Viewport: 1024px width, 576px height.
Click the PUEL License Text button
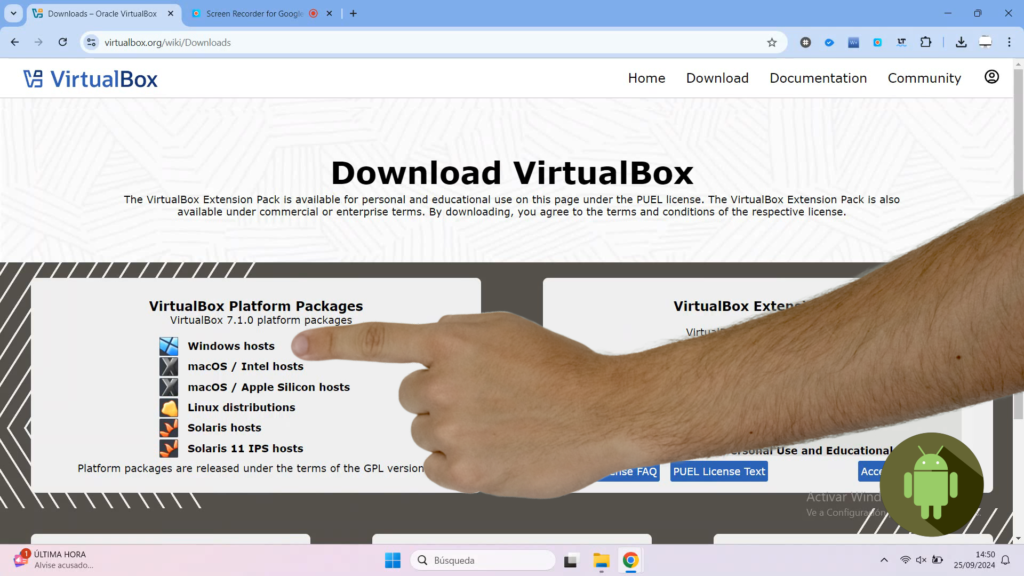coord(719,472)
